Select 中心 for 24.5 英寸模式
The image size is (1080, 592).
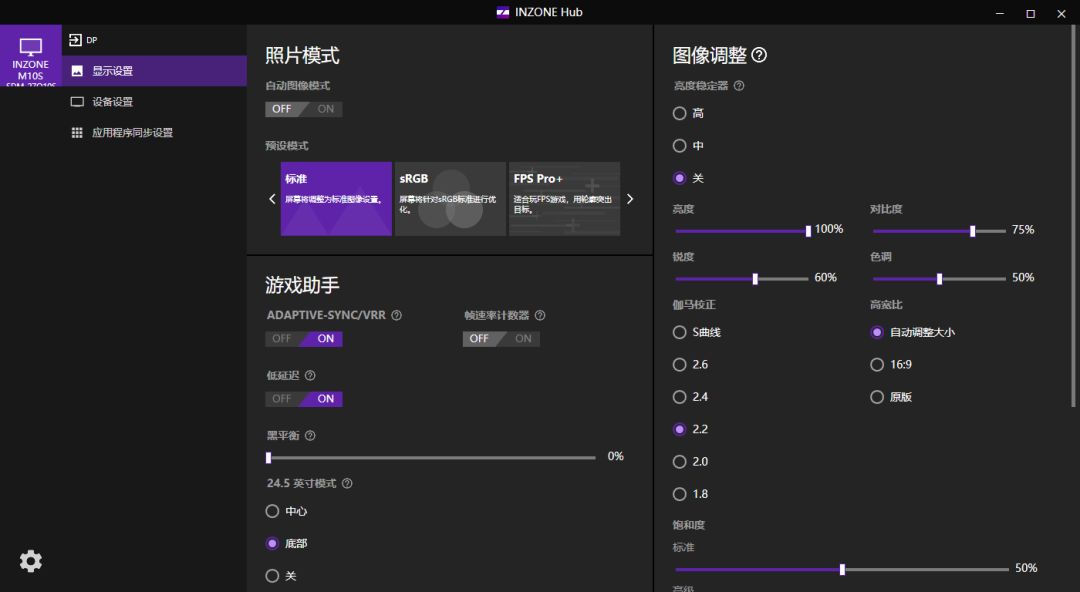(272, 511)
